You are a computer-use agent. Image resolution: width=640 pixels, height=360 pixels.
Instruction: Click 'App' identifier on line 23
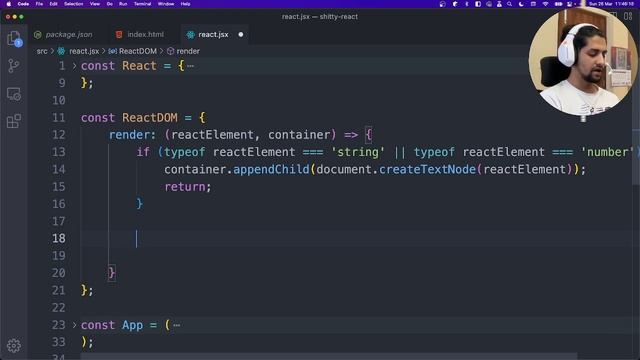pos(133,325)
